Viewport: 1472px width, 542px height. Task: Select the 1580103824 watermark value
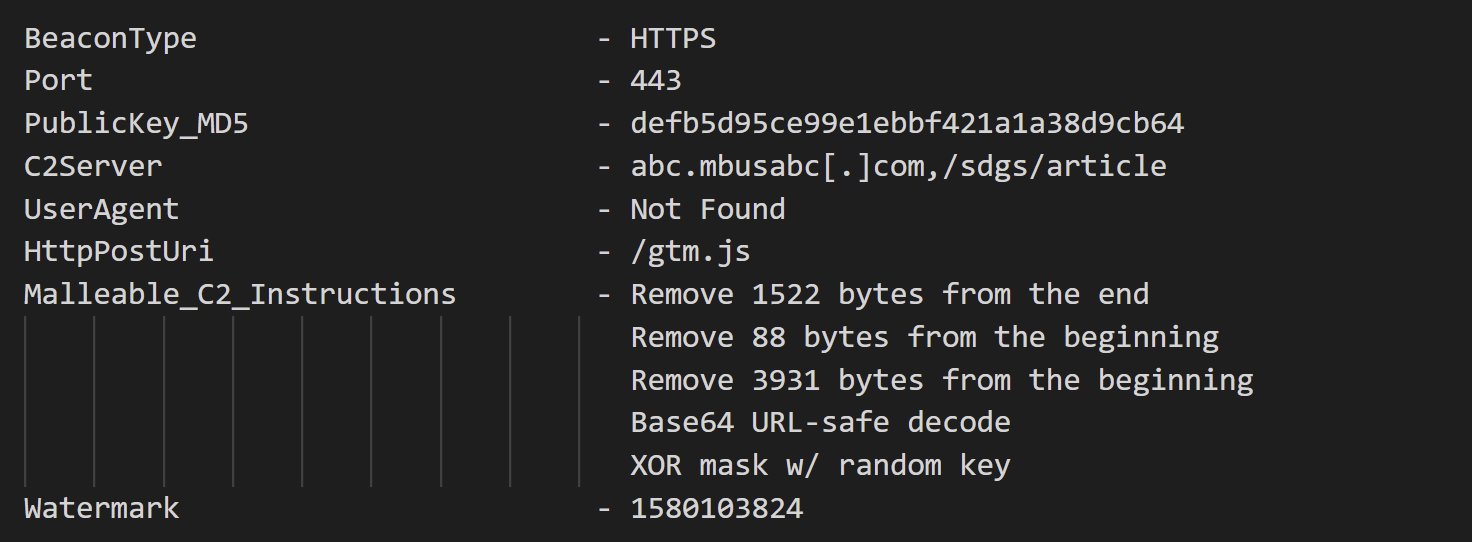(x=717, y=508)
